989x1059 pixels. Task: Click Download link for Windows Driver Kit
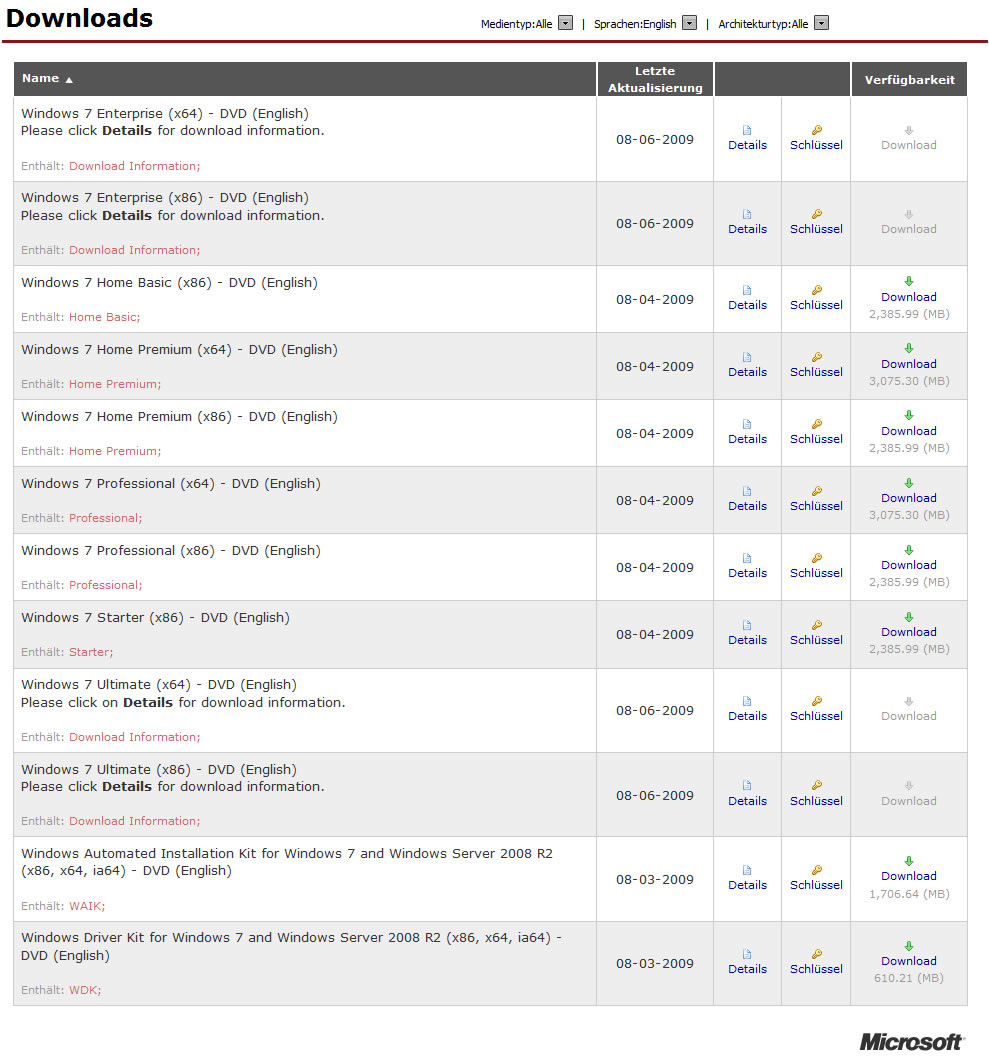point(909,961)
